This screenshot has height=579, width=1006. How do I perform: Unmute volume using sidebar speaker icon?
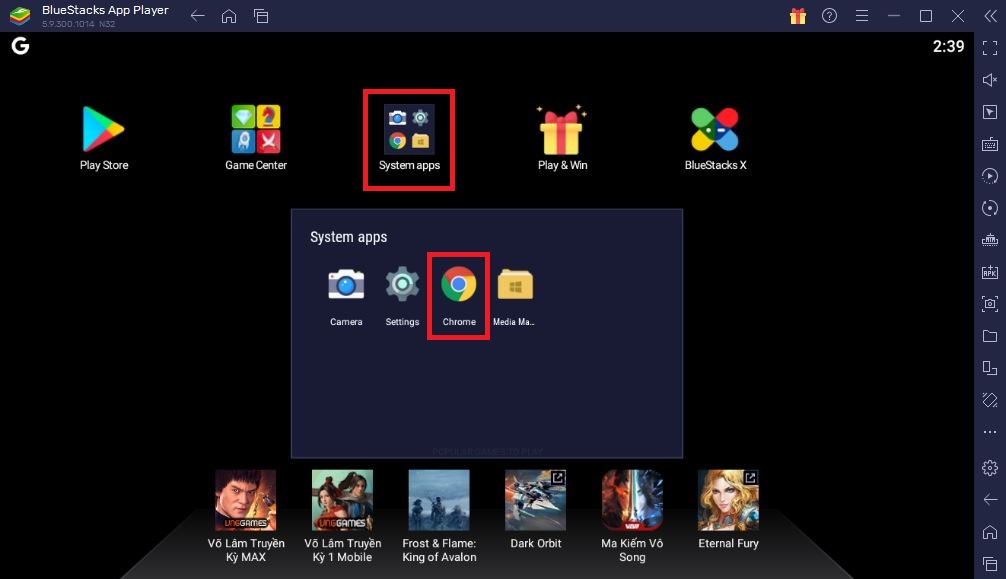pos(990,80)
